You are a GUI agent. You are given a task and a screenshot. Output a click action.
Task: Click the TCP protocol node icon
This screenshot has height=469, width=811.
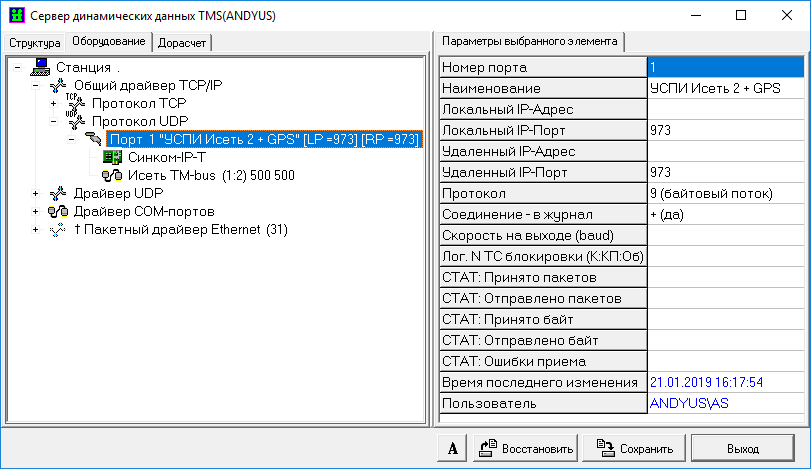pyautogui.click(x=76, y=103)
